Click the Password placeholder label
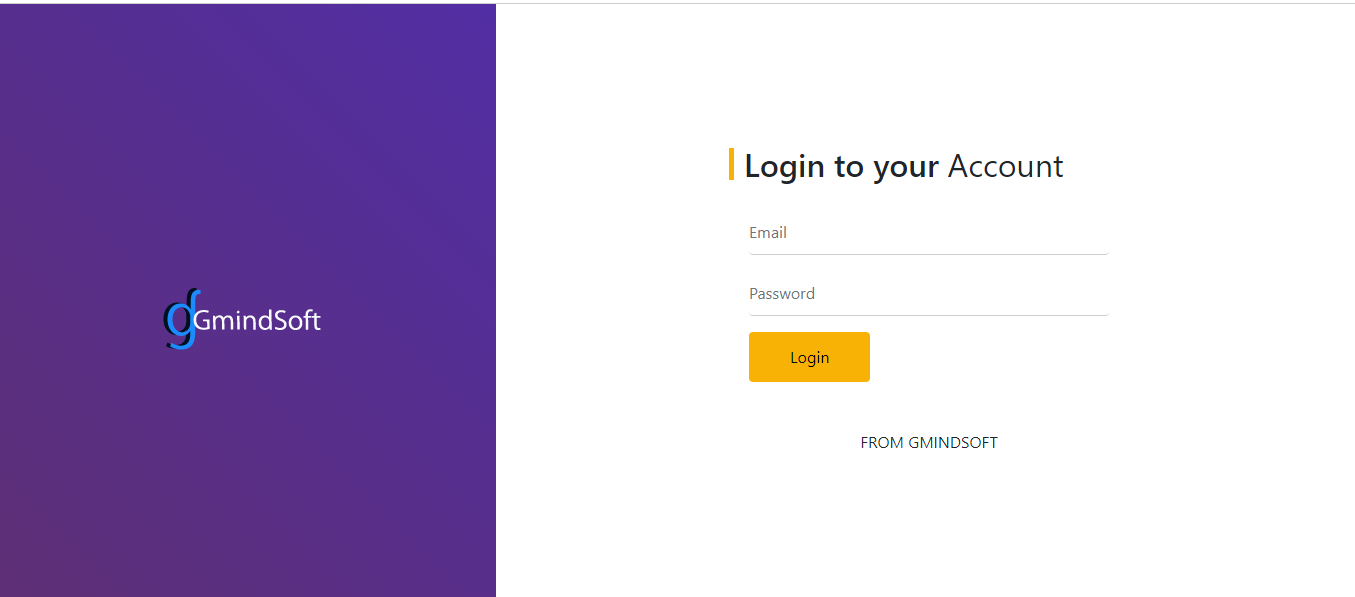This screenshot has height=597, width=1355. [782, 294]
